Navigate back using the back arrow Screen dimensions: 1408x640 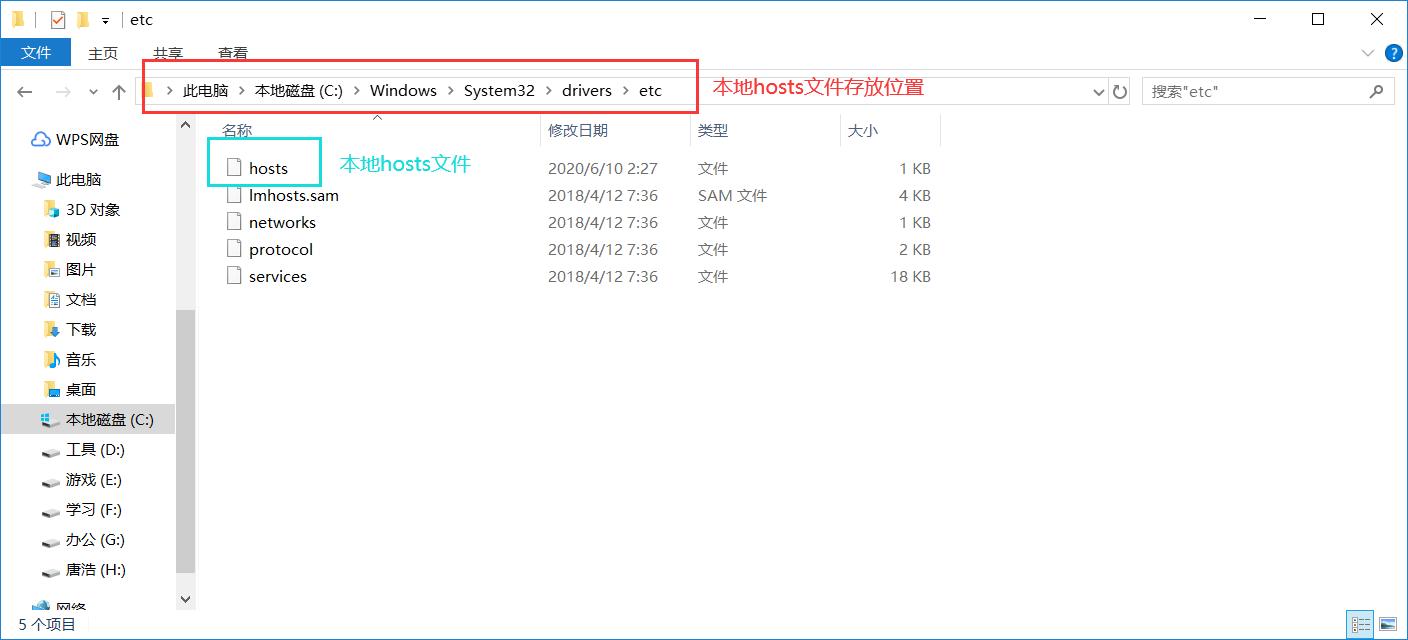click(24, 91)
